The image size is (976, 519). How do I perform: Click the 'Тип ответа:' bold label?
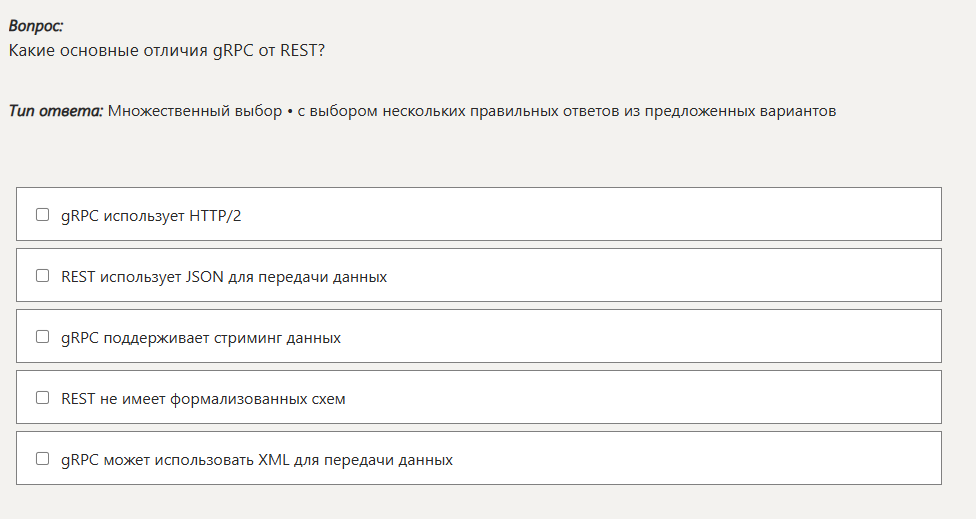[55, 111]
